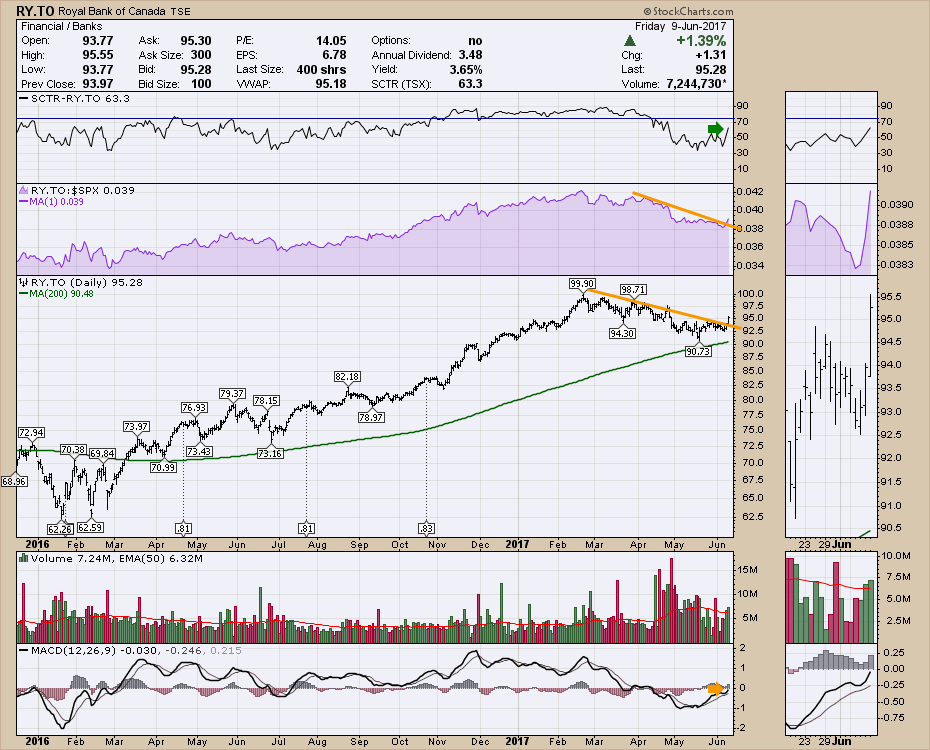The image size is (930, 750).
Task: Click the +1.39% percent change value
Action: pyautogui.click(x=701, y=41)
